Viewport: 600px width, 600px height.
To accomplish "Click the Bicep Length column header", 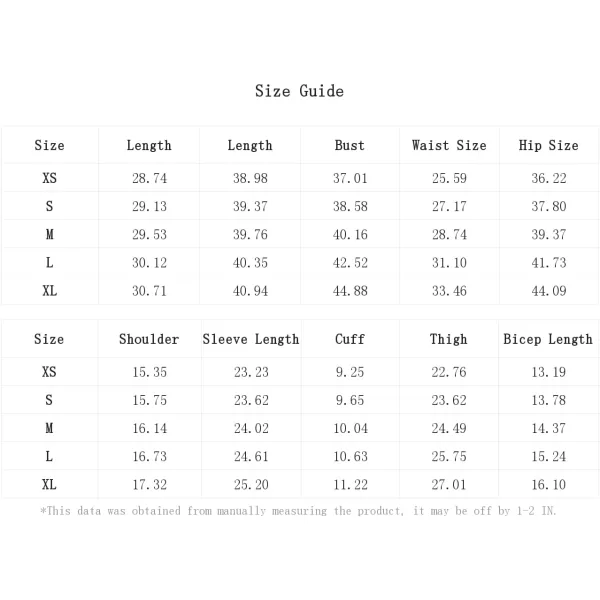I will [548, 339].
